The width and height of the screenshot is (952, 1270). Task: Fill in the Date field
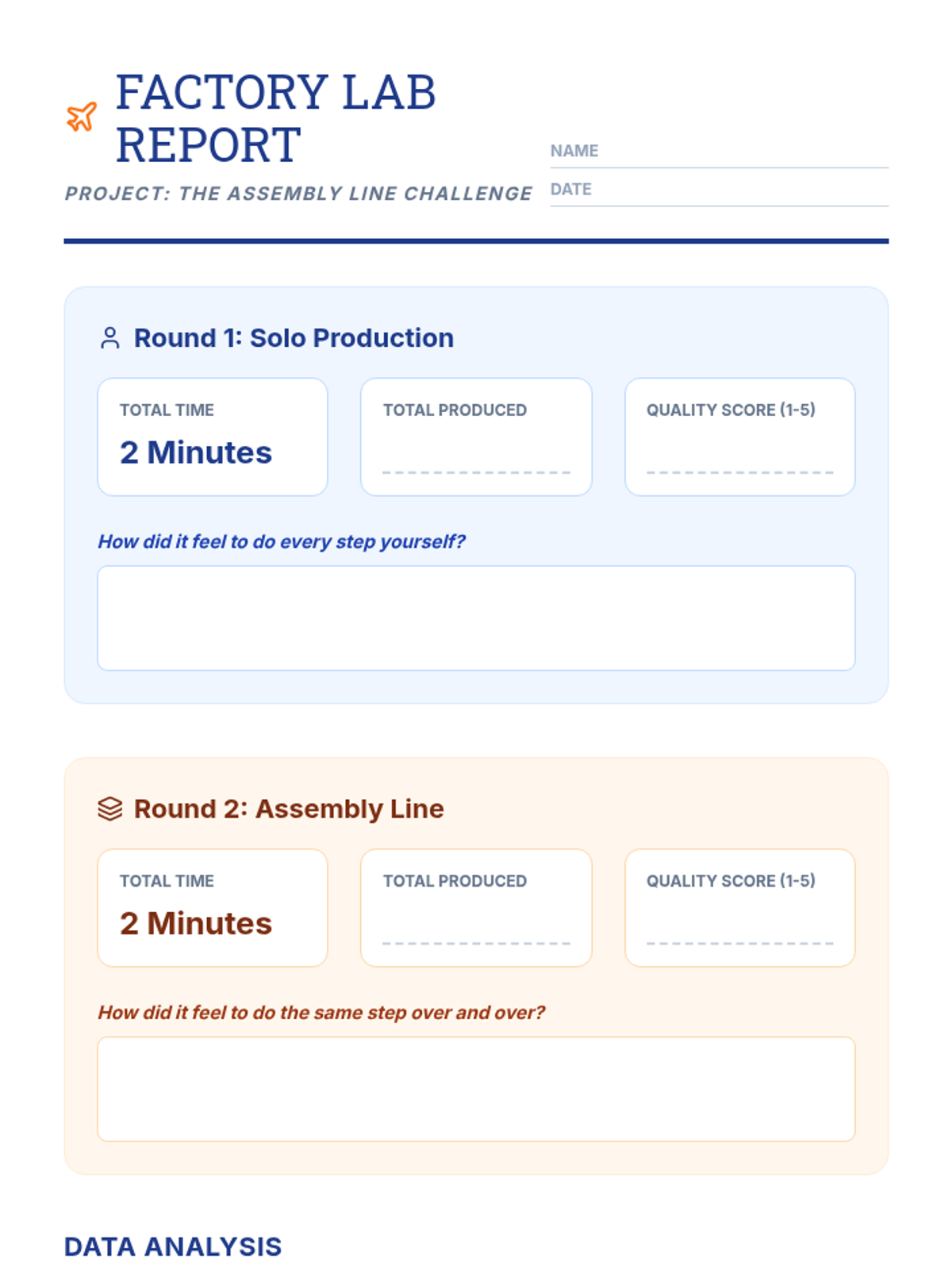pos(742,190)
